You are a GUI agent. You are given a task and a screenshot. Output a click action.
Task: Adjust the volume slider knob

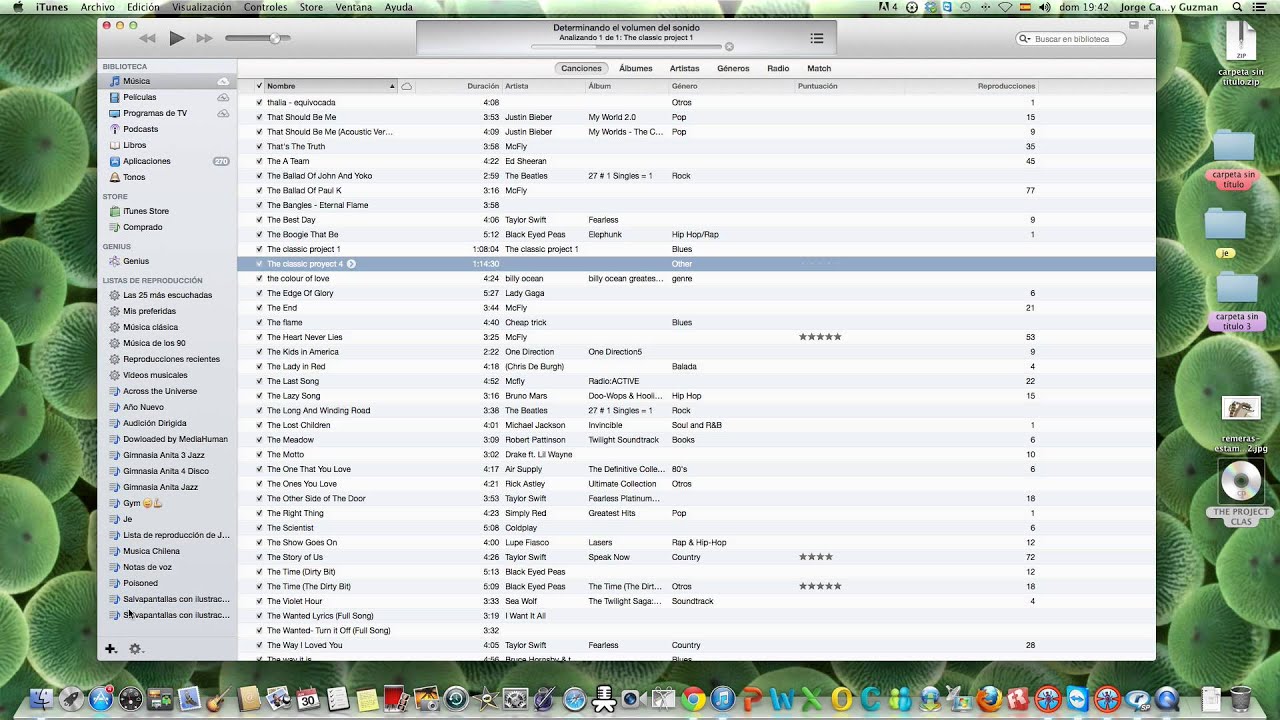point(275,38)
